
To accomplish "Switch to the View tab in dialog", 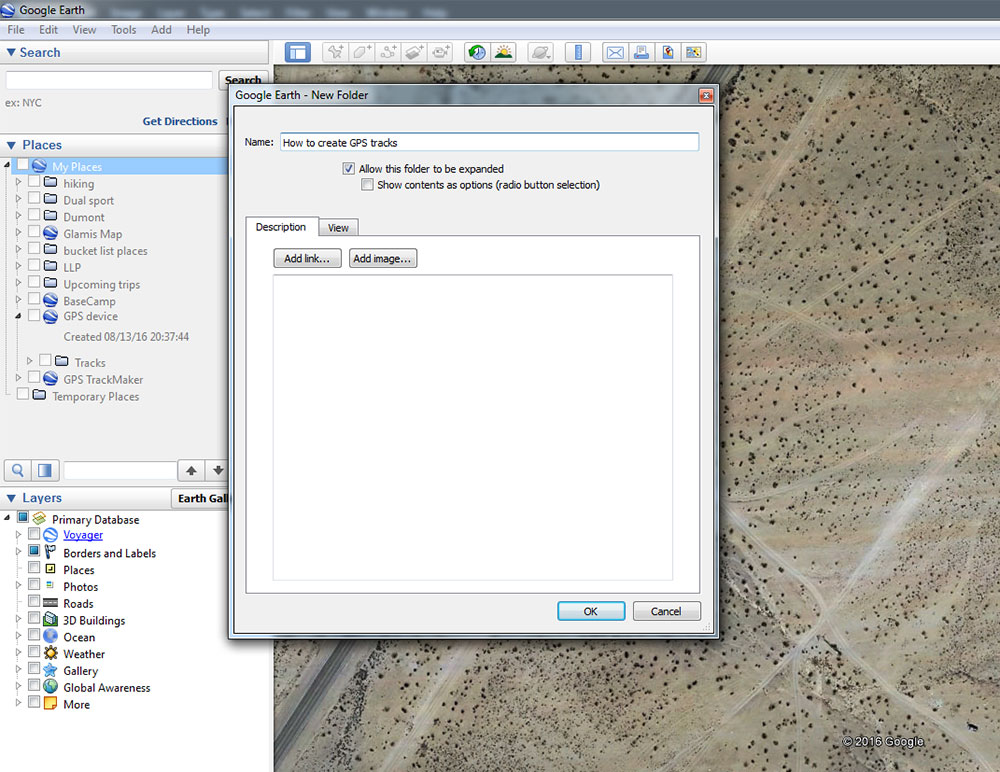I will point(338,228).
